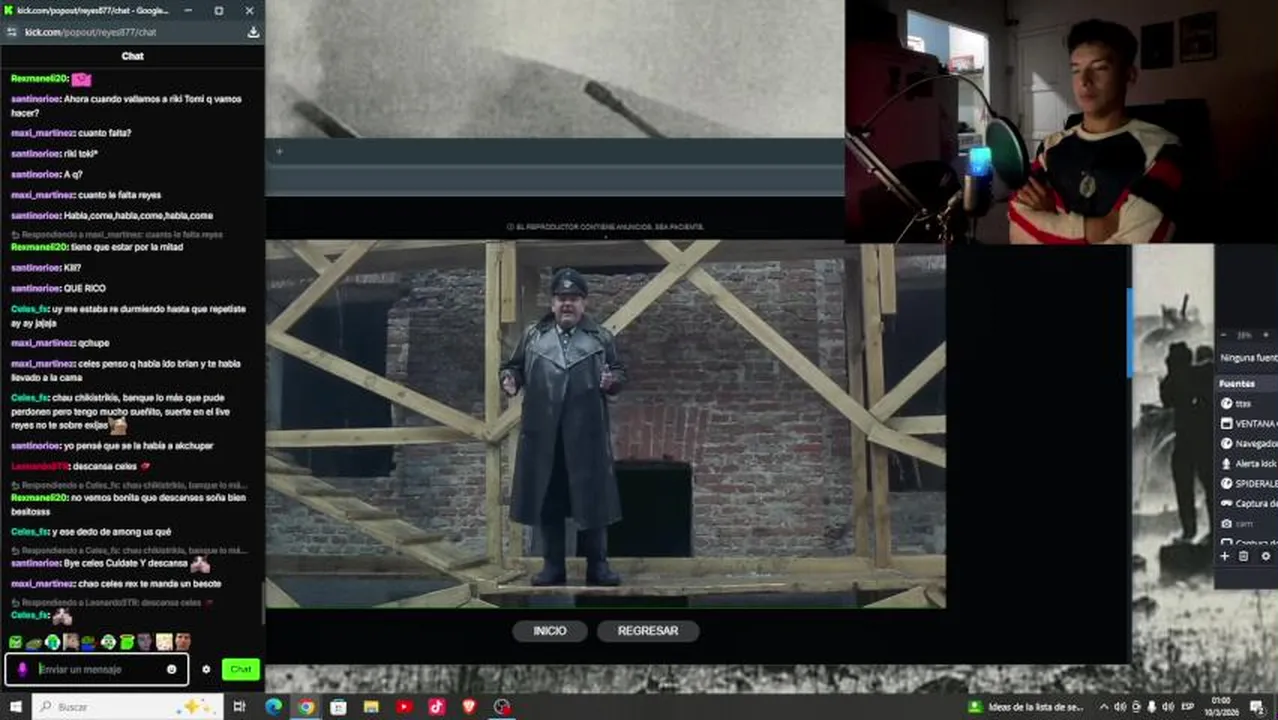Add a new source with the plus icon
The height and width of the screenshot is (720, 1278).
point(1224,556)
